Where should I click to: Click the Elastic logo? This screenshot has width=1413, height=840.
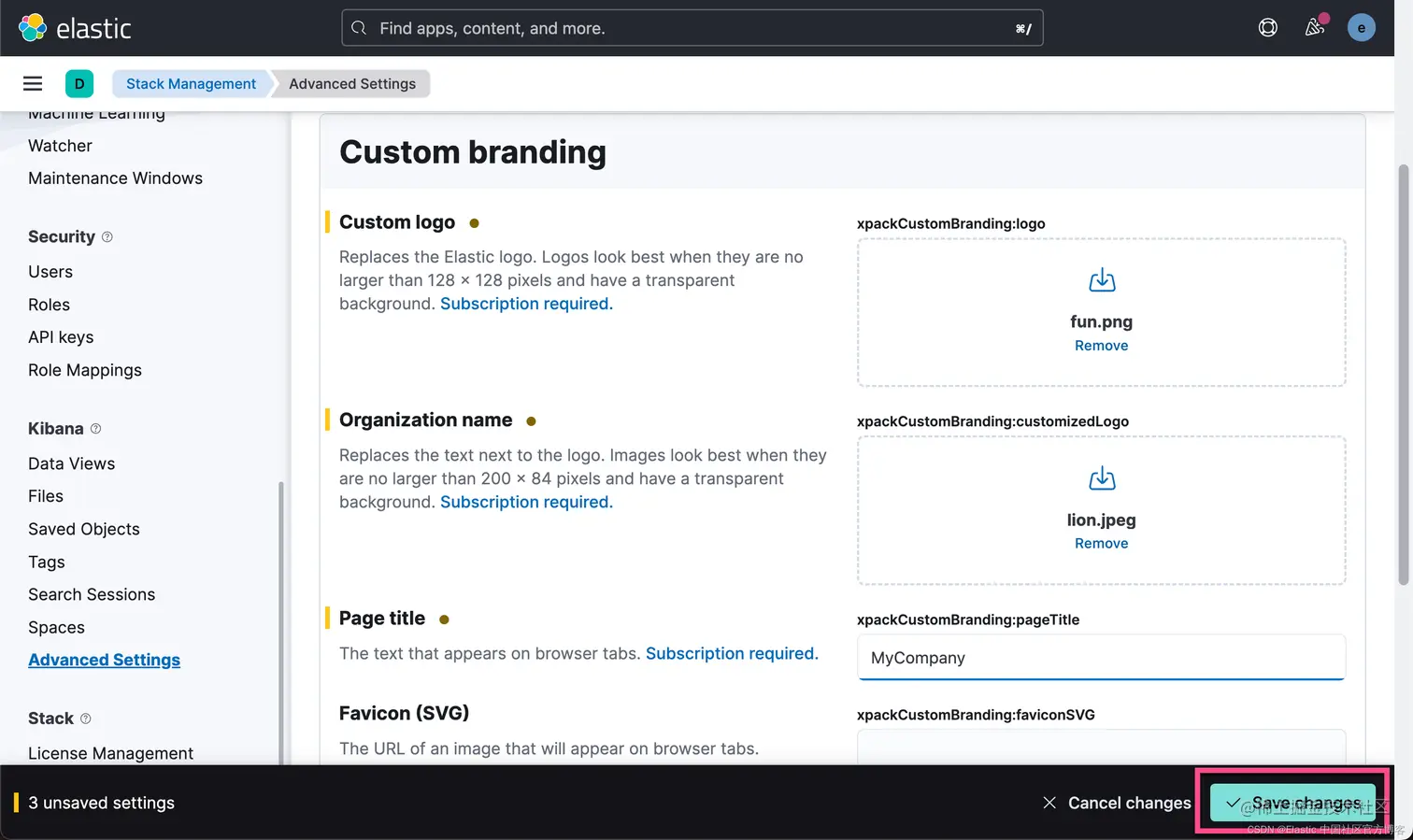pyautogui.click(x=75, y=28)
